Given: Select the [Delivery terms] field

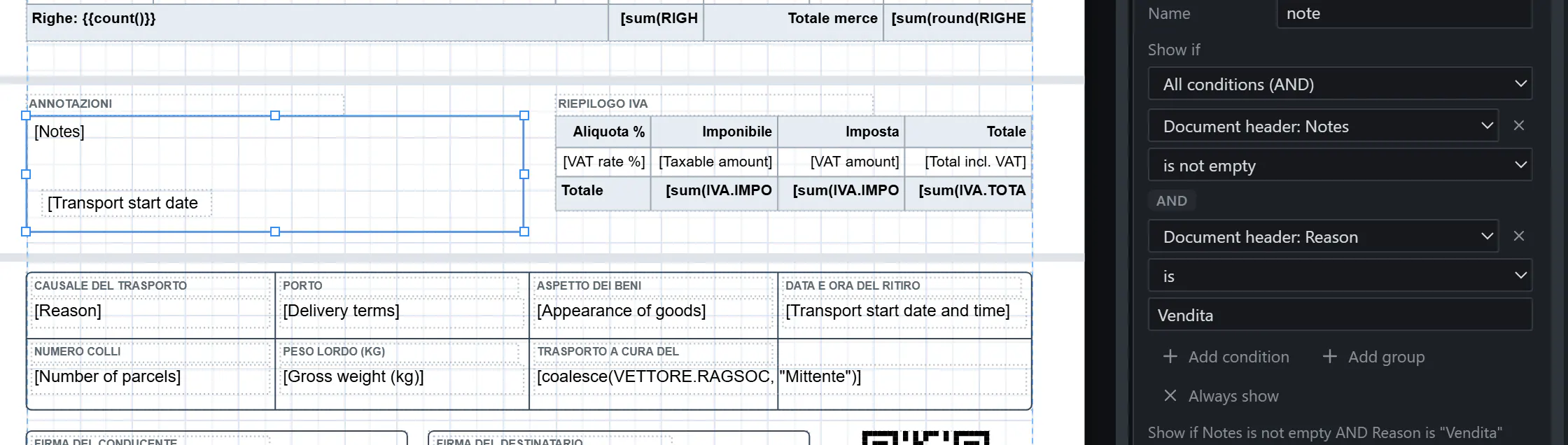Looking at the screenshot, I should (402, 312).
